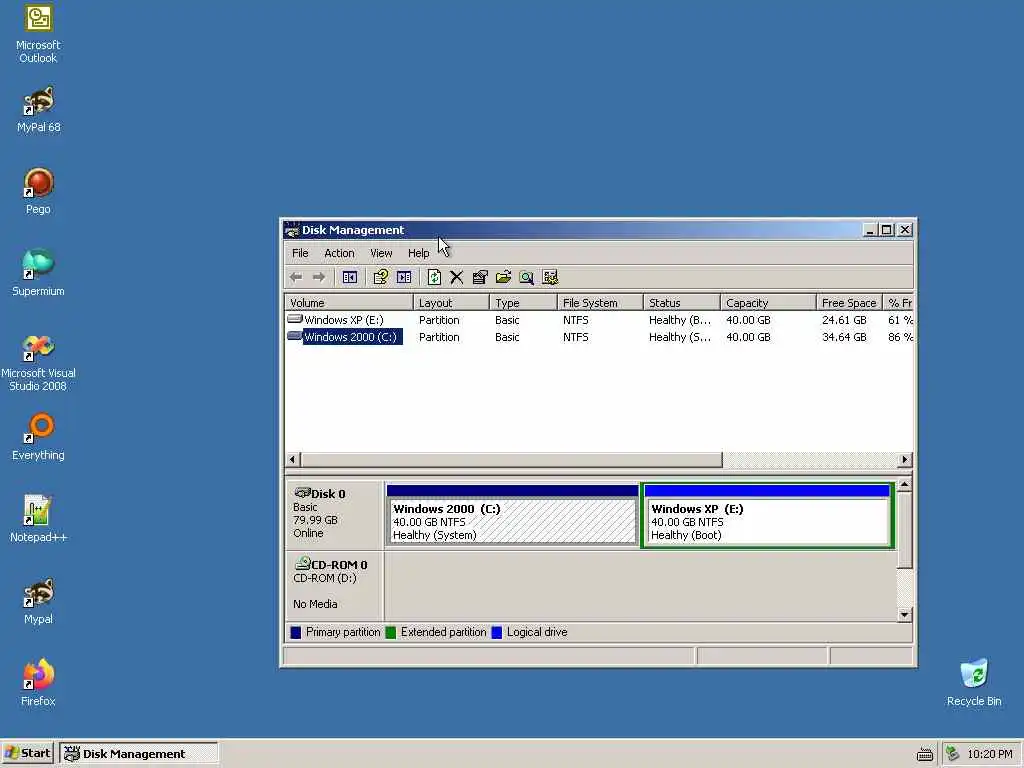
Task: Click the Logical drive blue legend swatch
Action: pyautogui.click(x=496, y=632)
